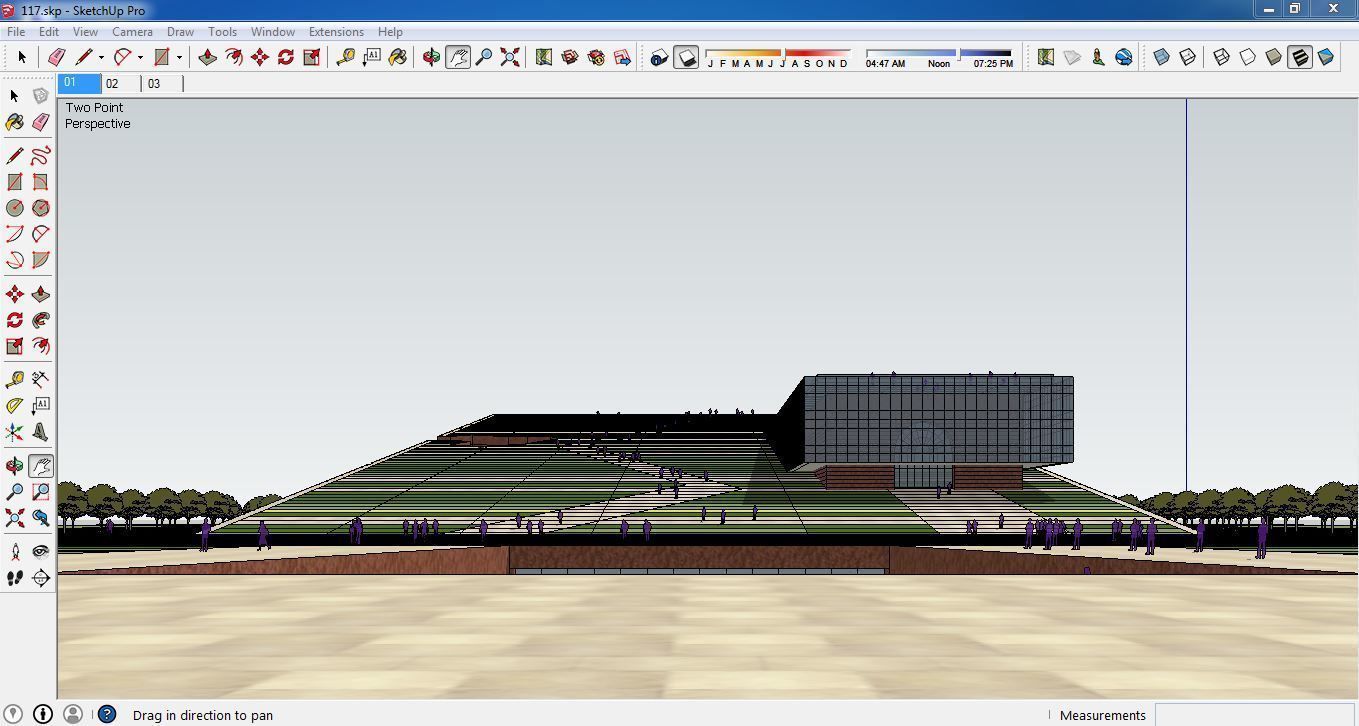Switch to Monochrome face style
The image size is (1359, 726).
[1326, 57]
